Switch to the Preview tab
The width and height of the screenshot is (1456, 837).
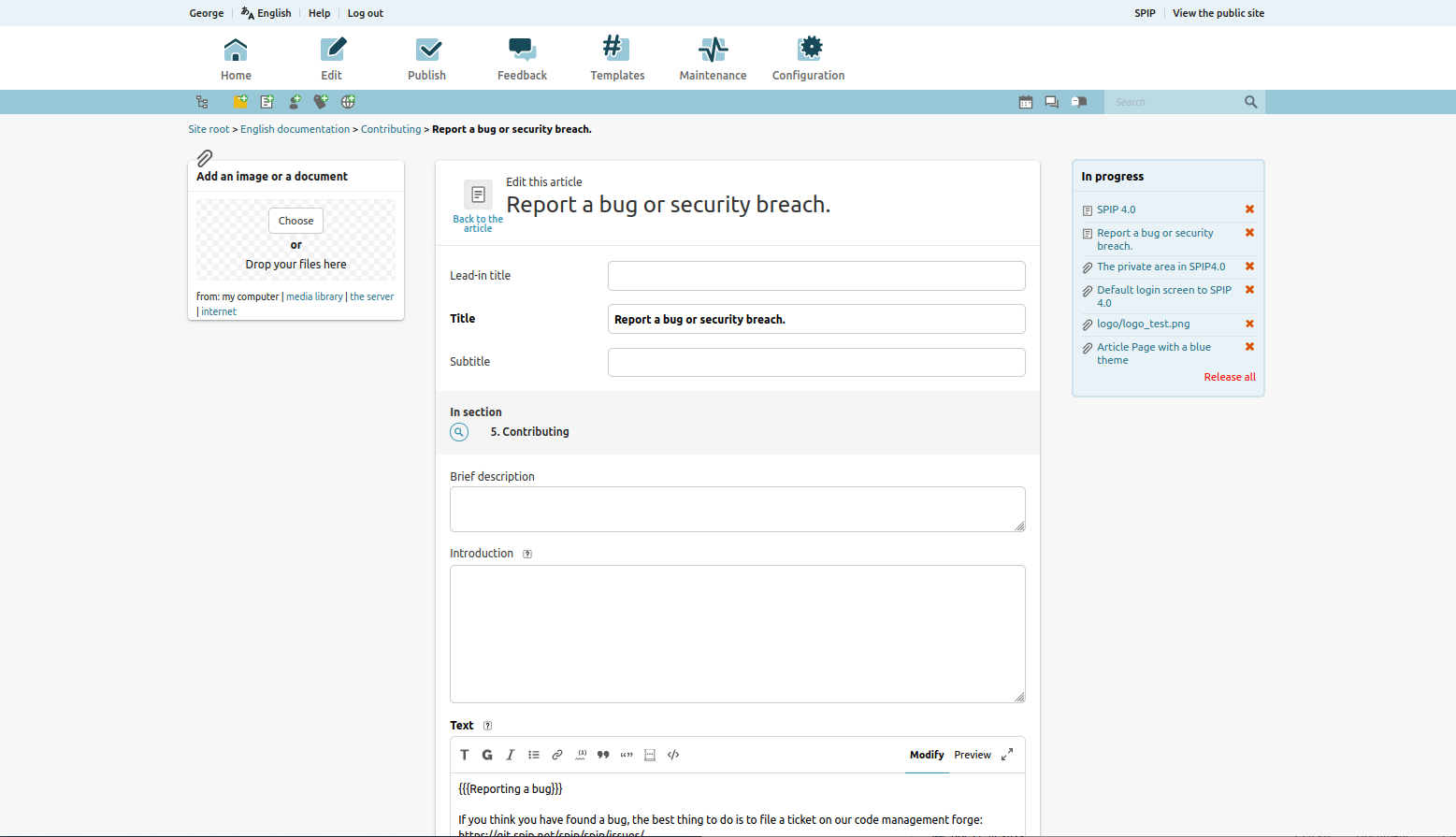973,755
